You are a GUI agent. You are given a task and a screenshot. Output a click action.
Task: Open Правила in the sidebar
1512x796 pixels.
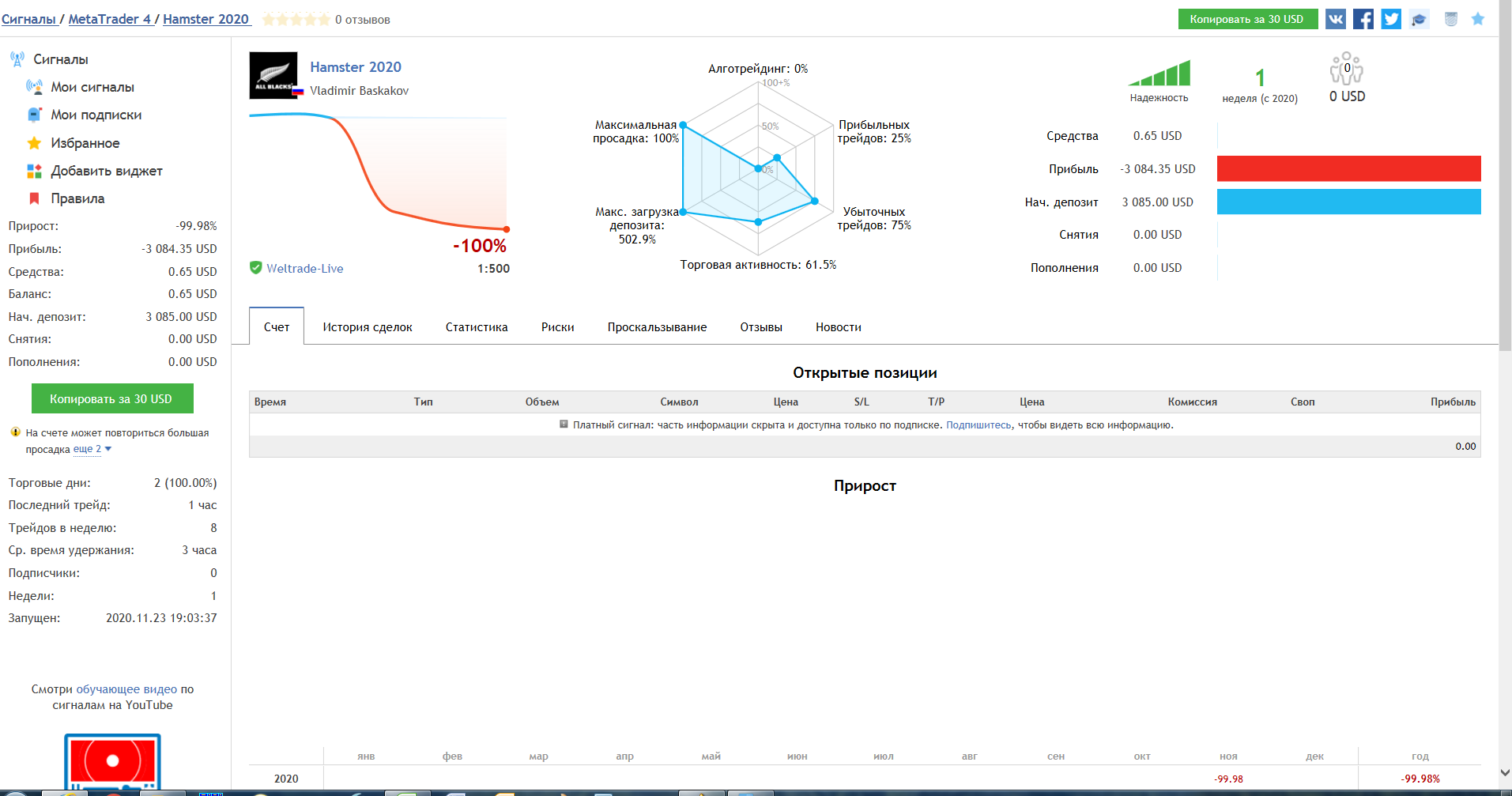coord(77,198)
